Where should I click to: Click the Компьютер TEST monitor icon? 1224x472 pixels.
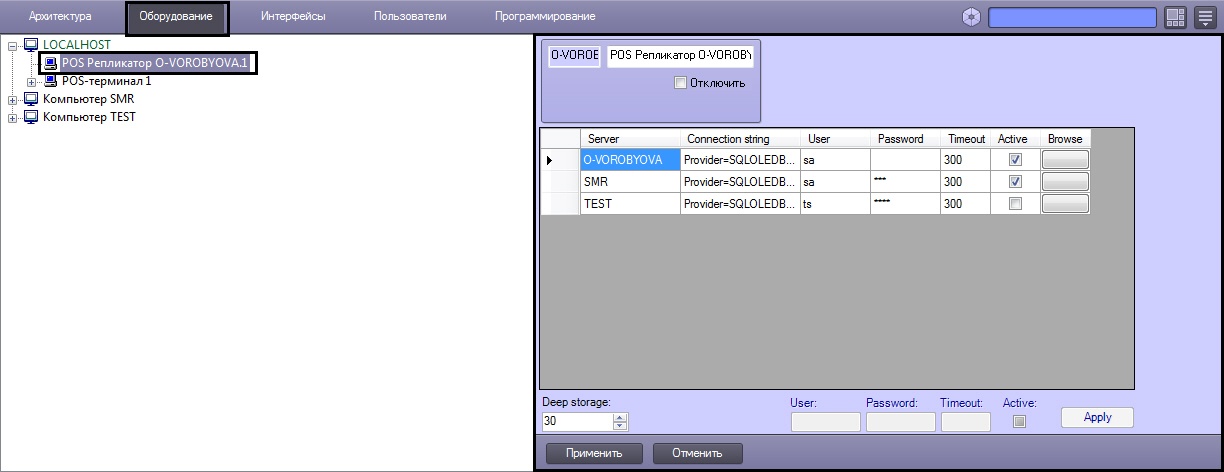coord(30,117)
